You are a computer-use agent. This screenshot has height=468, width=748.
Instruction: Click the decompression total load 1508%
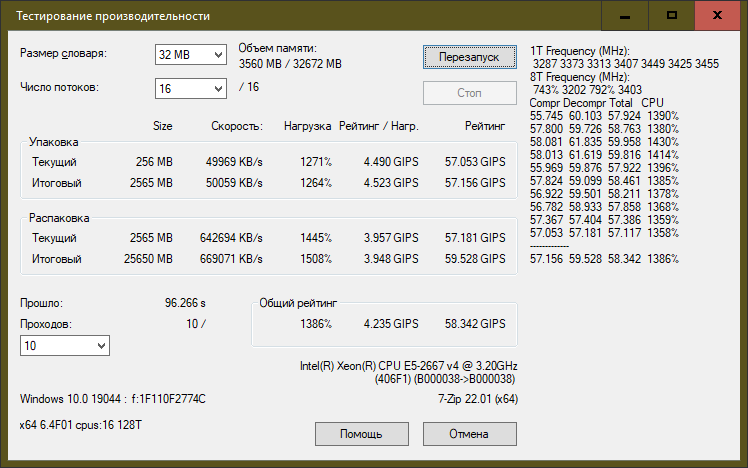pyautogui.click(x=316, y=259)
